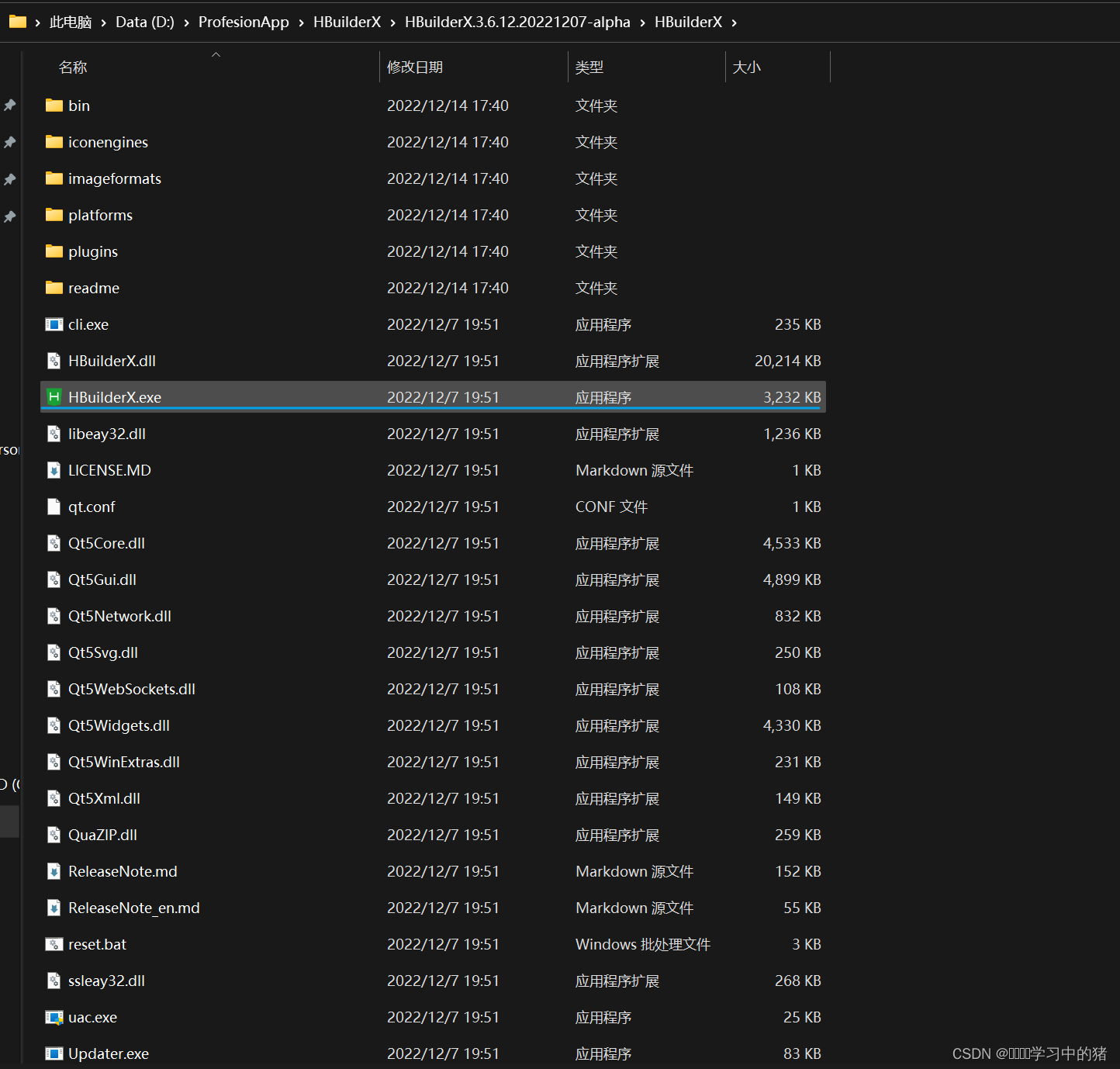Click the platforms folder icon

[x=54, y=215]
